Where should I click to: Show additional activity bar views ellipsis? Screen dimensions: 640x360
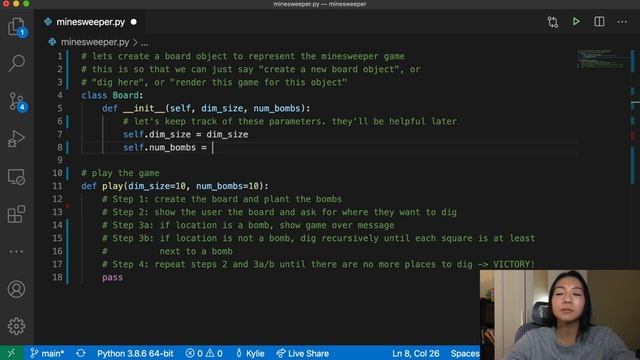click(16, 251)
